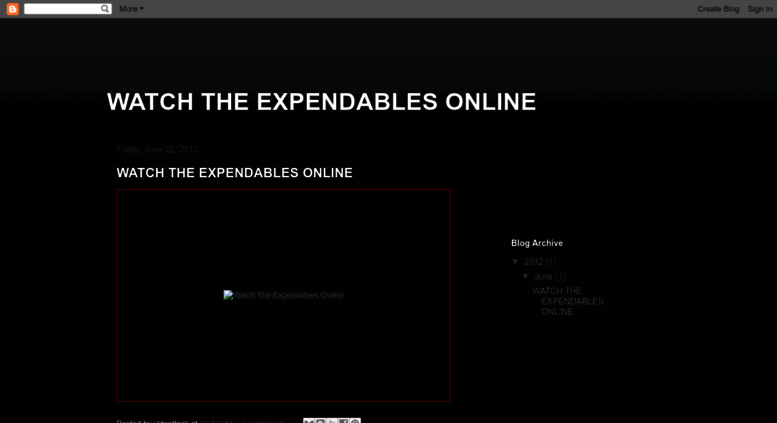
Task: Open the blog header title link
Action: click(321, 102)
